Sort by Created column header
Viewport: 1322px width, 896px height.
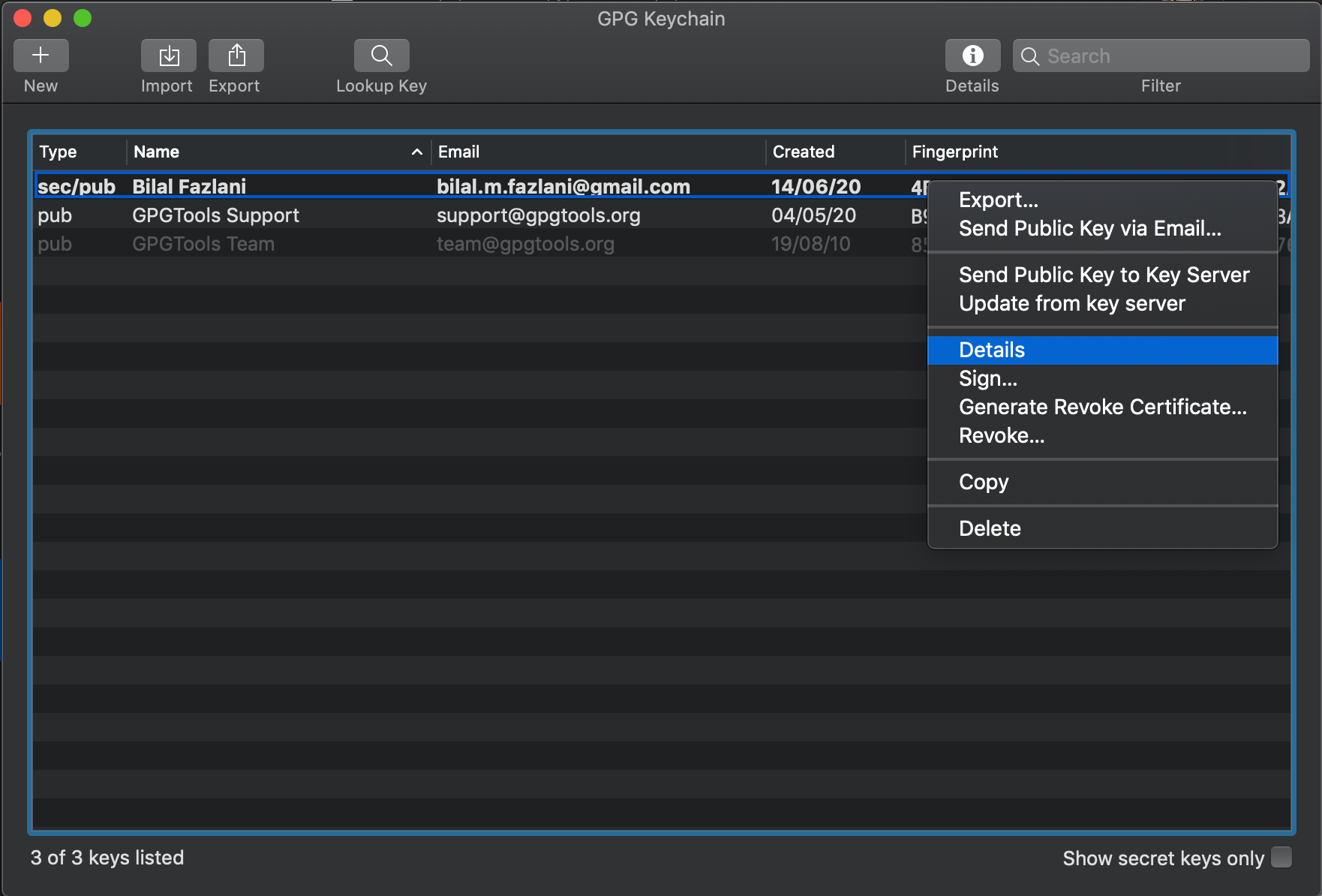[x=835, y=152]
